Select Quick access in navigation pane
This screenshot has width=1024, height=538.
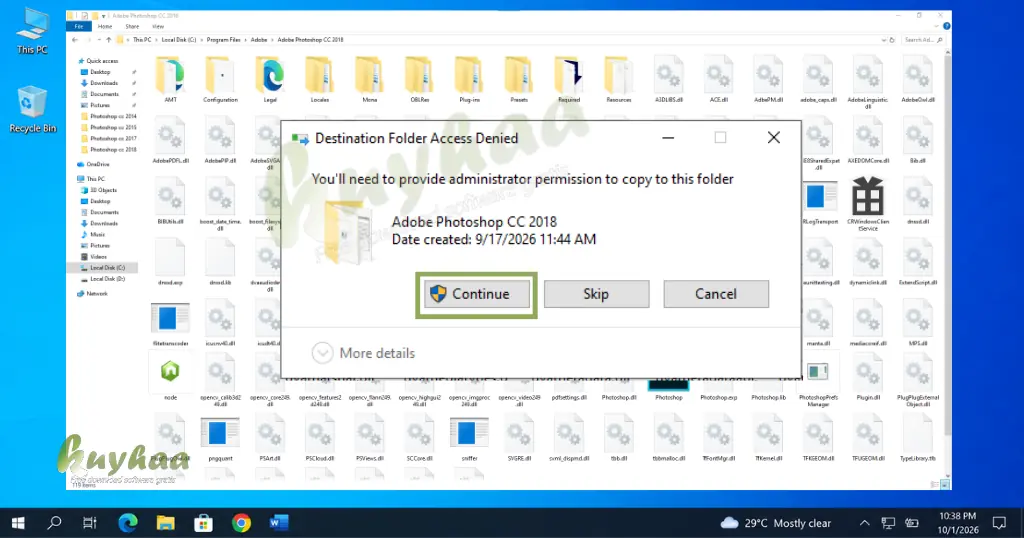click(102, 61)
